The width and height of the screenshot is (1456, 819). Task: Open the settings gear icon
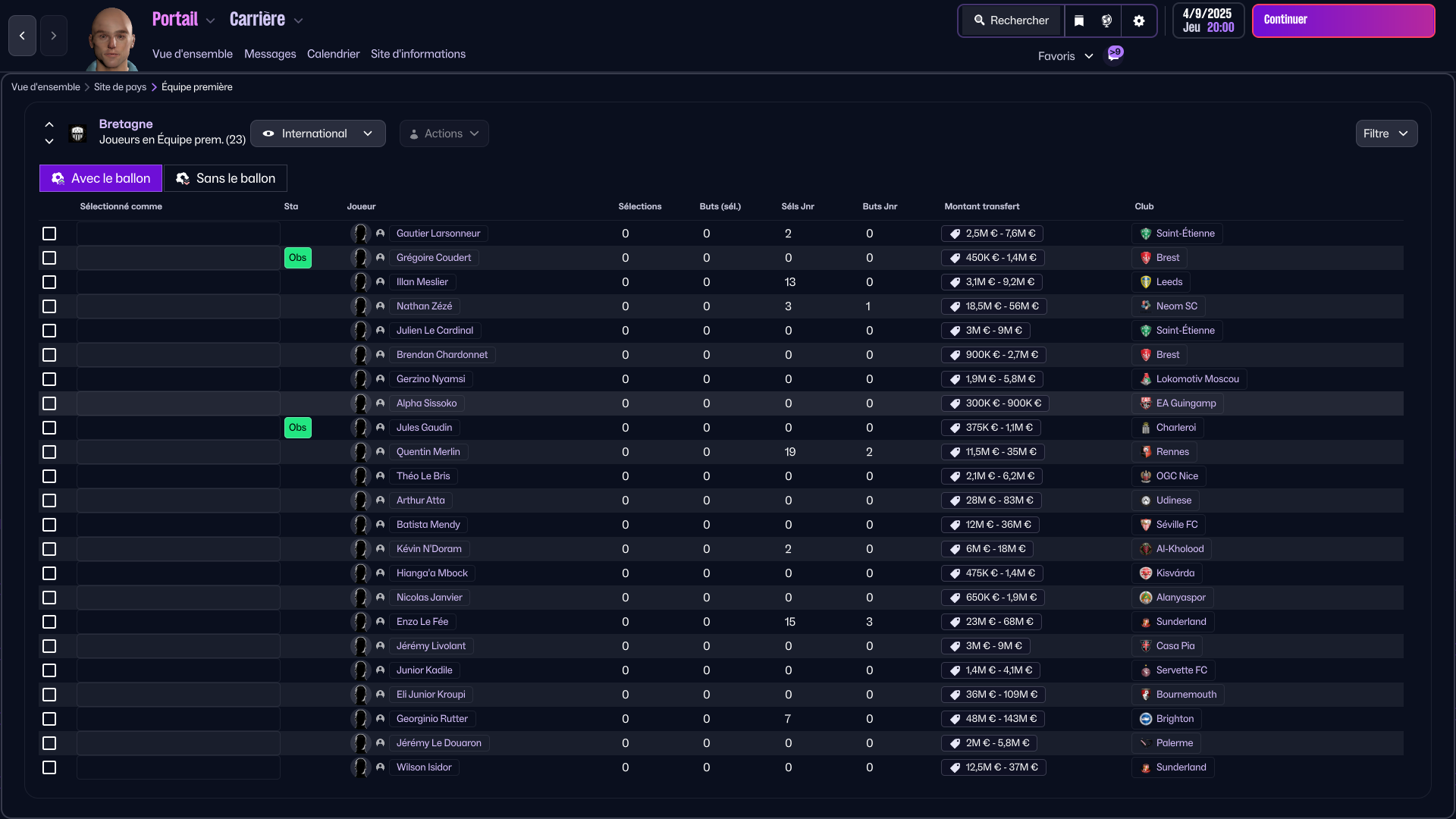(1138, 20)
